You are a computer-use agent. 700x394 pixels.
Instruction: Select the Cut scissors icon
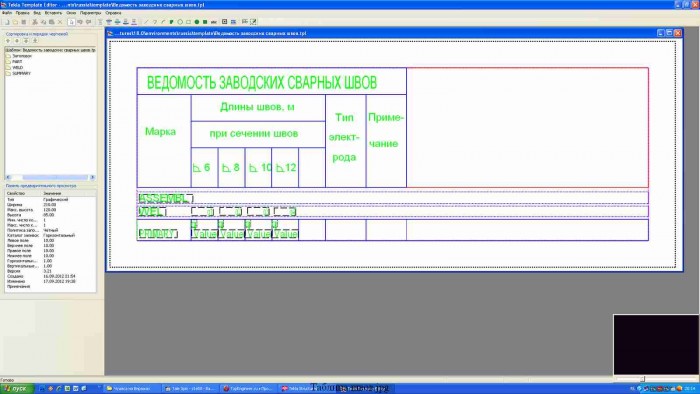(35, 21)
